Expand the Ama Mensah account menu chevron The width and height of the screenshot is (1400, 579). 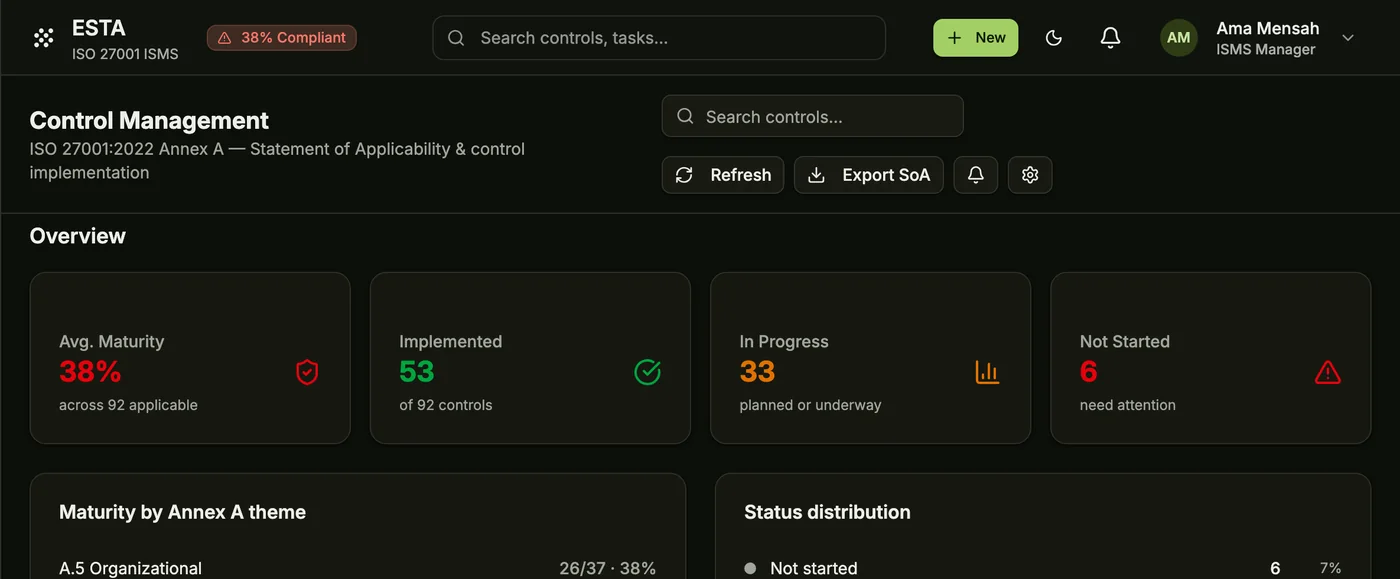1348,38
